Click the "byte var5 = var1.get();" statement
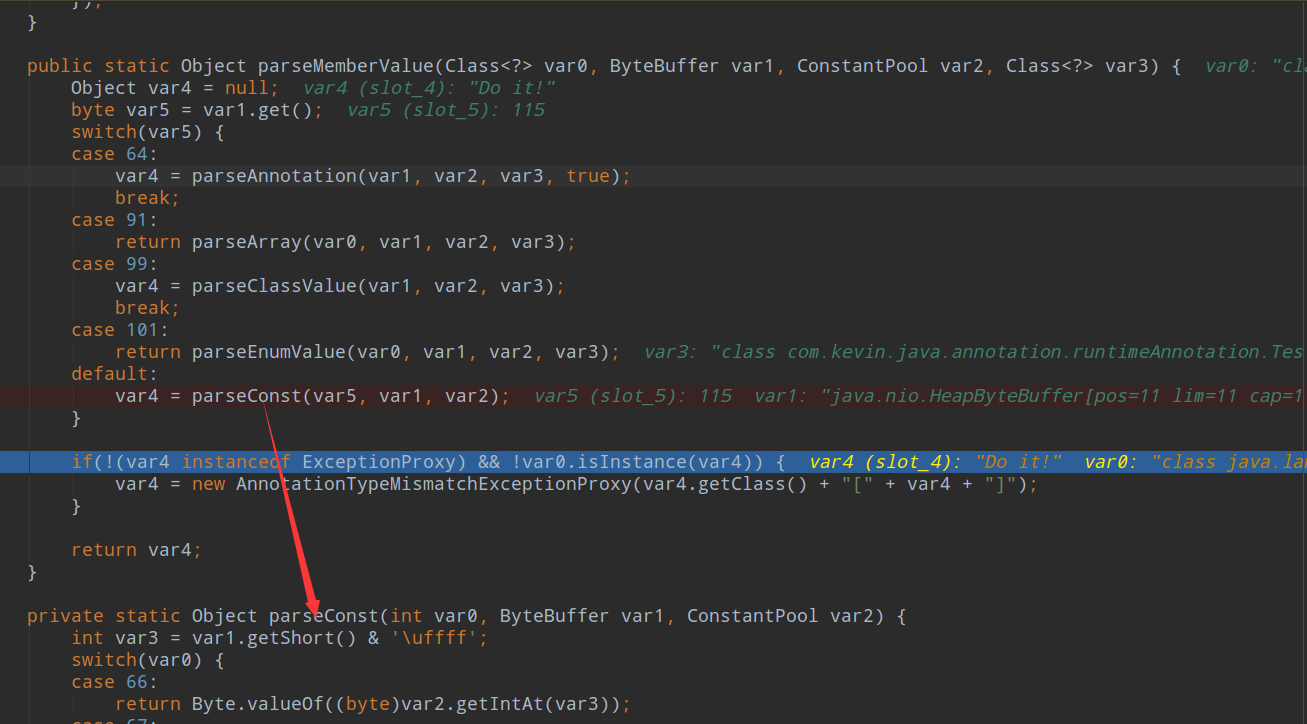The width and height of the screenshot is (1307, 724). pos(197,110)
